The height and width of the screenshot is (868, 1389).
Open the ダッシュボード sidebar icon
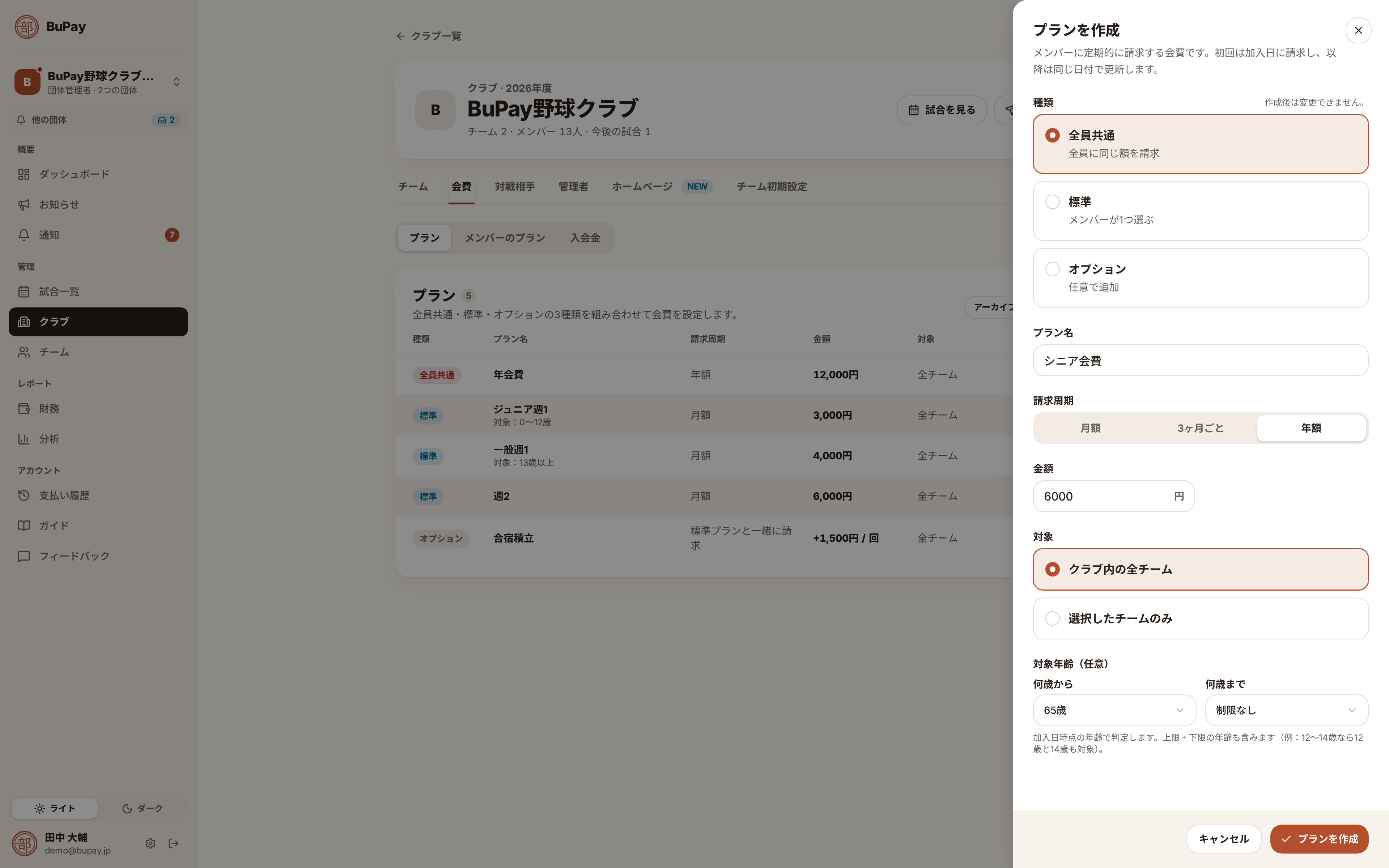click(24, 174)
